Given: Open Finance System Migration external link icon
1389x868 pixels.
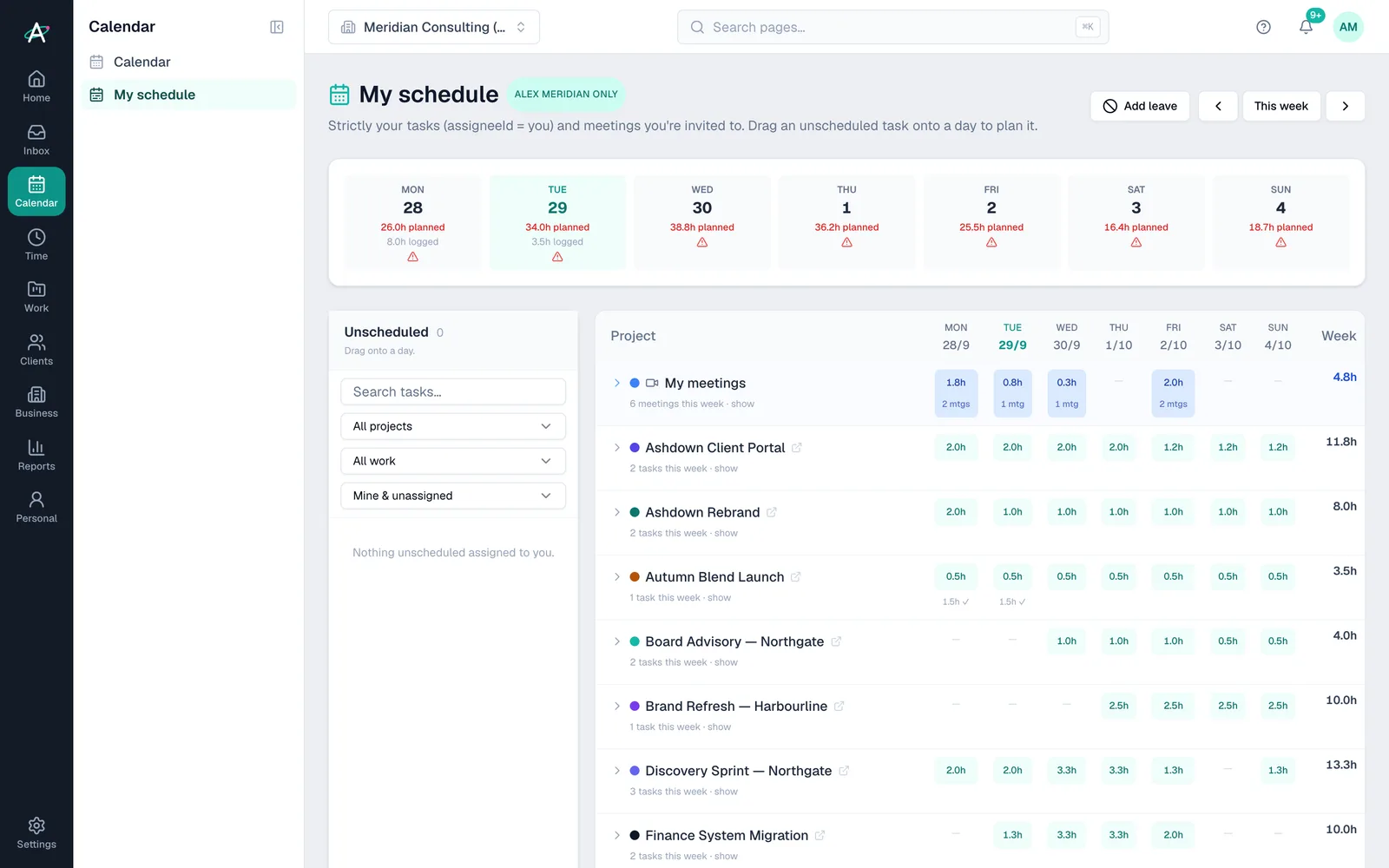Looking at the screenshot, I should 820,836.
